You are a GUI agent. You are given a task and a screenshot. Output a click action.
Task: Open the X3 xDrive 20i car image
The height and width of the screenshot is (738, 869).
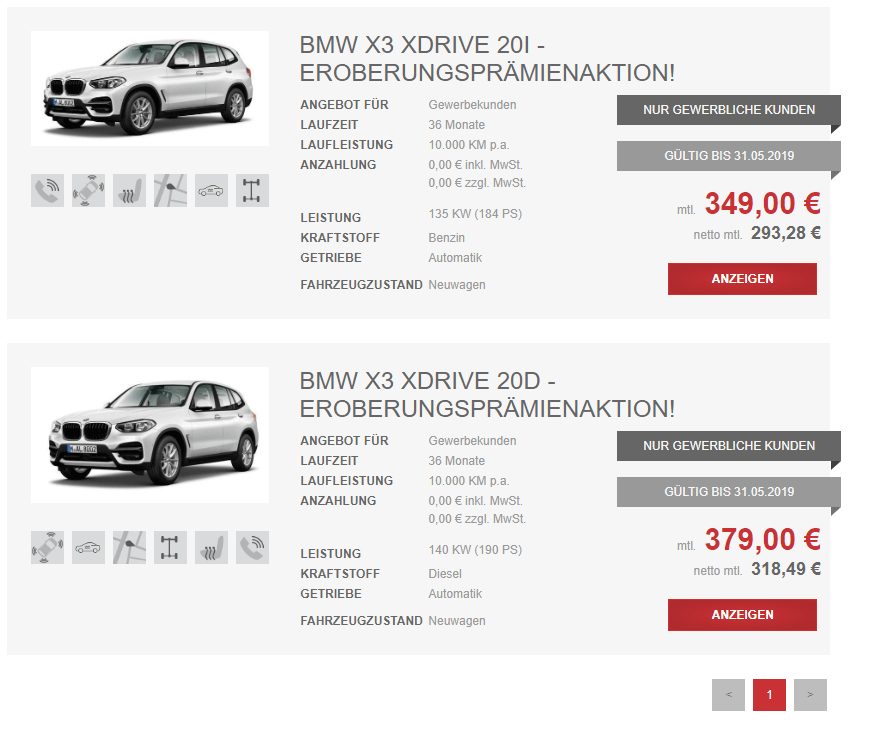click(150, 89)
